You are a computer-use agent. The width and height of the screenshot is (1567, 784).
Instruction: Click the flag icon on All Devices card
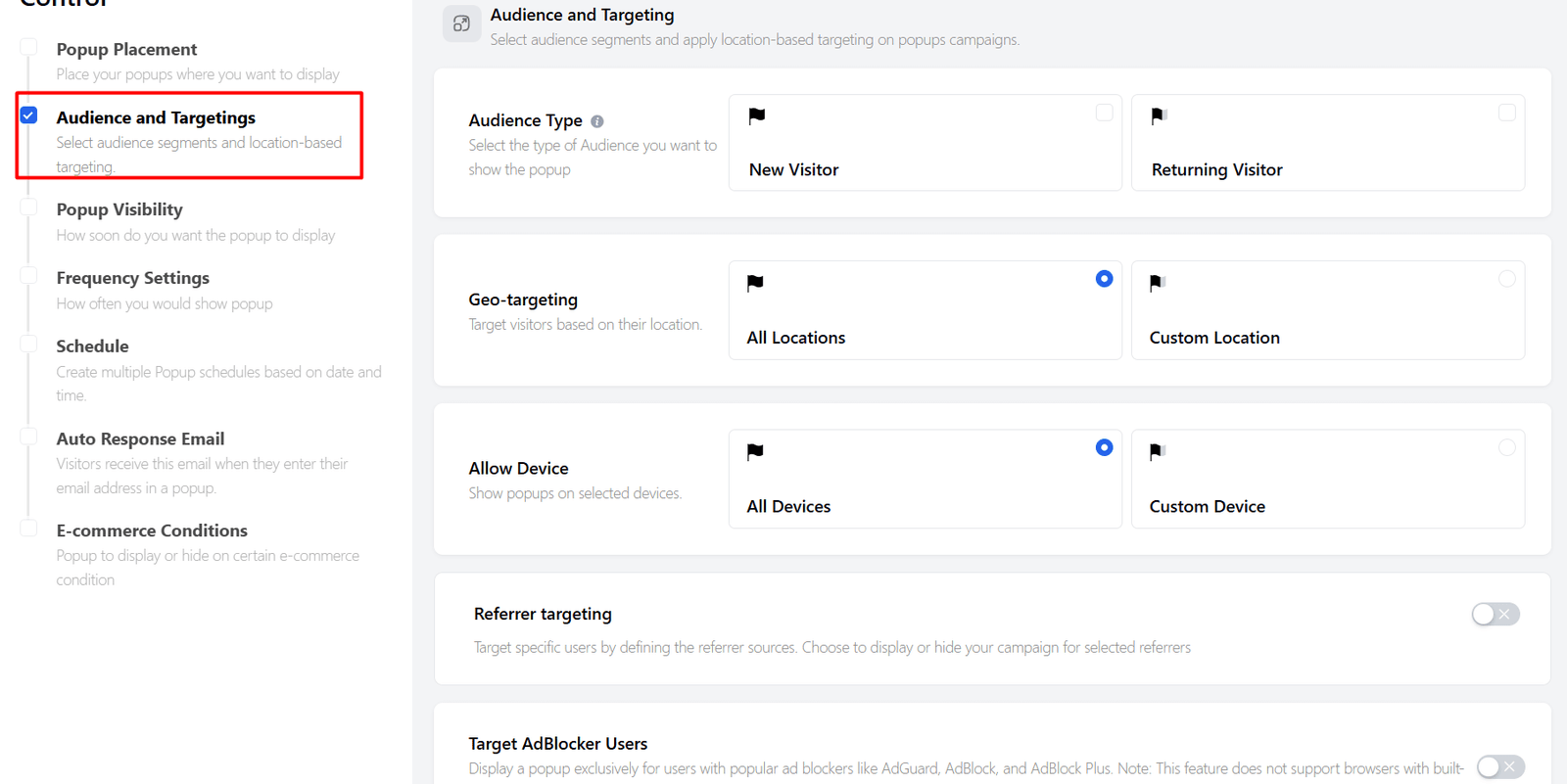click(x=755, y=452)
